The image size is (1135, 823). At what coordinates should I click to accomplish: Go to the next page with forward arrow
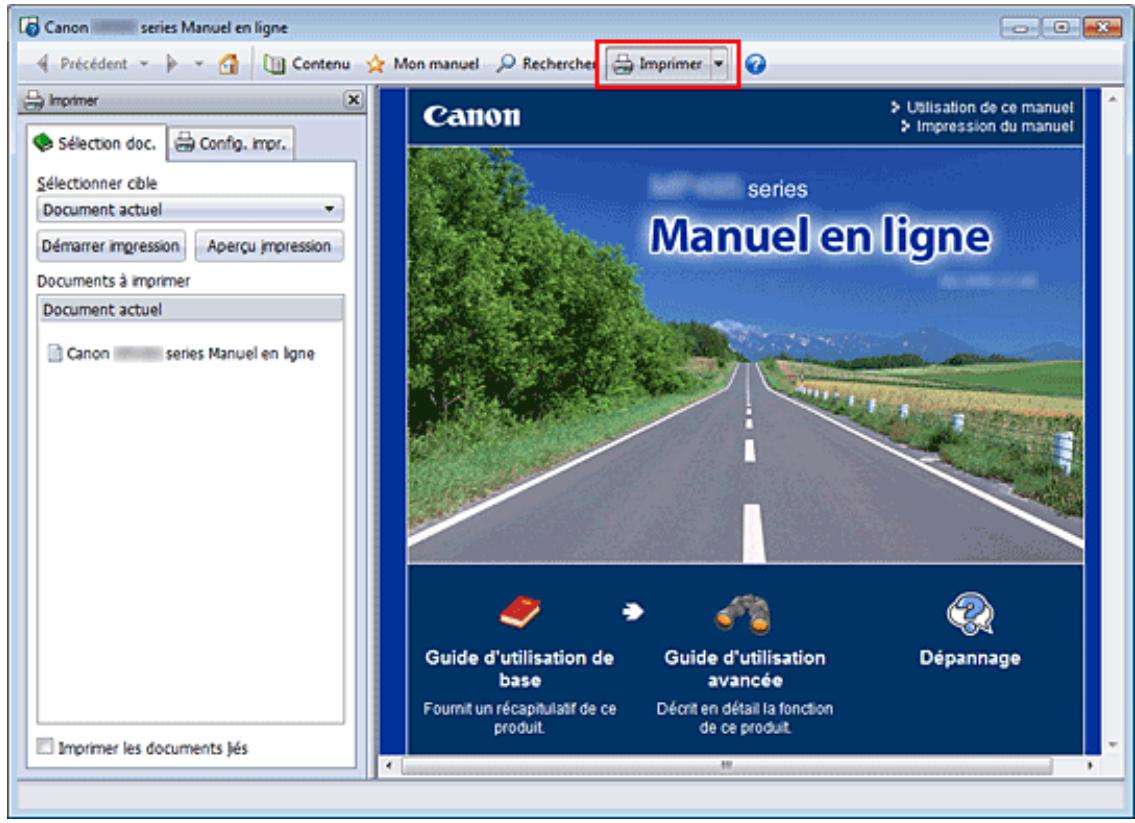pos(172,64)
